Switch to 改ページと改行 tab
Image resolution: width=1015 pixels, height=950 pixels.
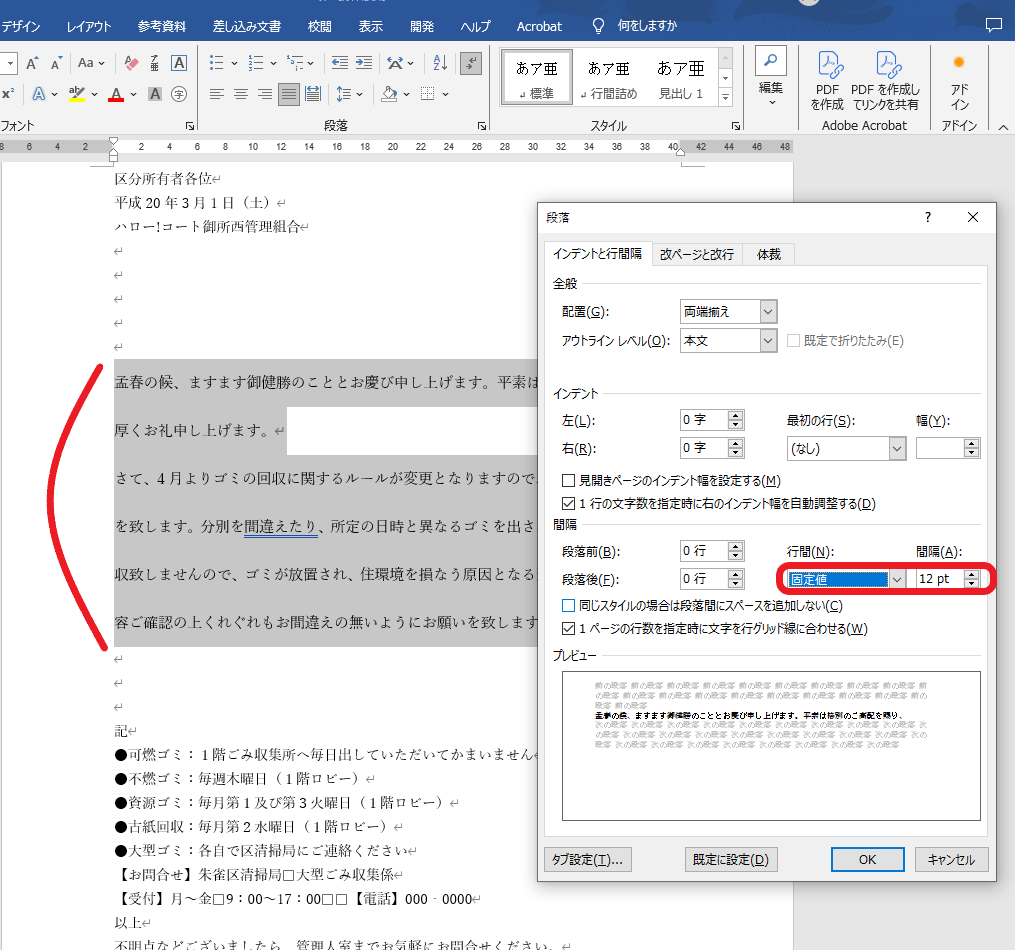pyautogui.click(x=697, y=254)
